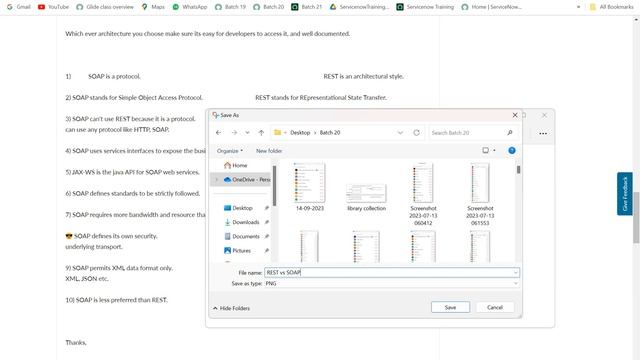Go back in Save As dialog
Screen dimensions: 640x360
coord(218,133)
